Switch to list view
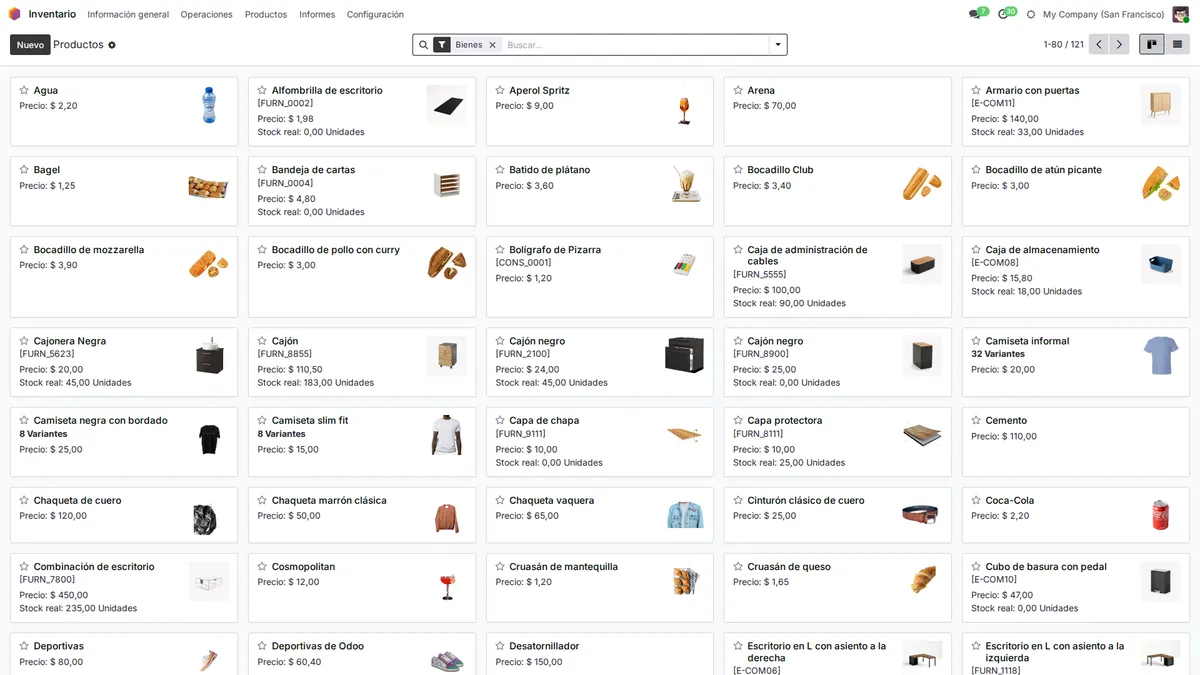 [x=1177, y=44]
